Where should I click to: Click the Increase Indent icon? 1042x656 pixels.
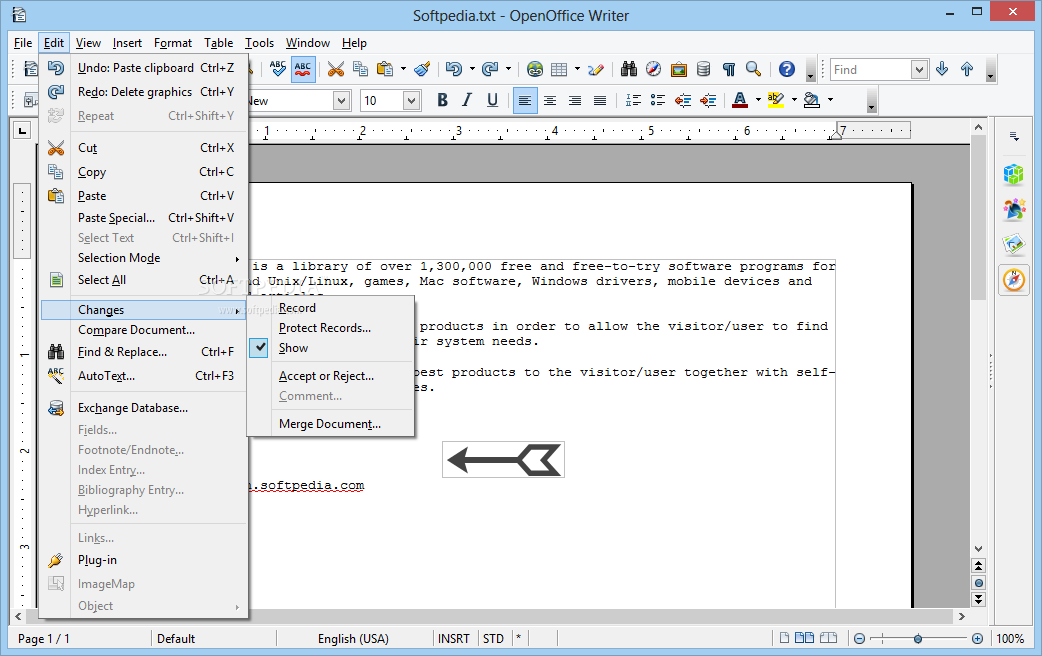click(708, 100)
